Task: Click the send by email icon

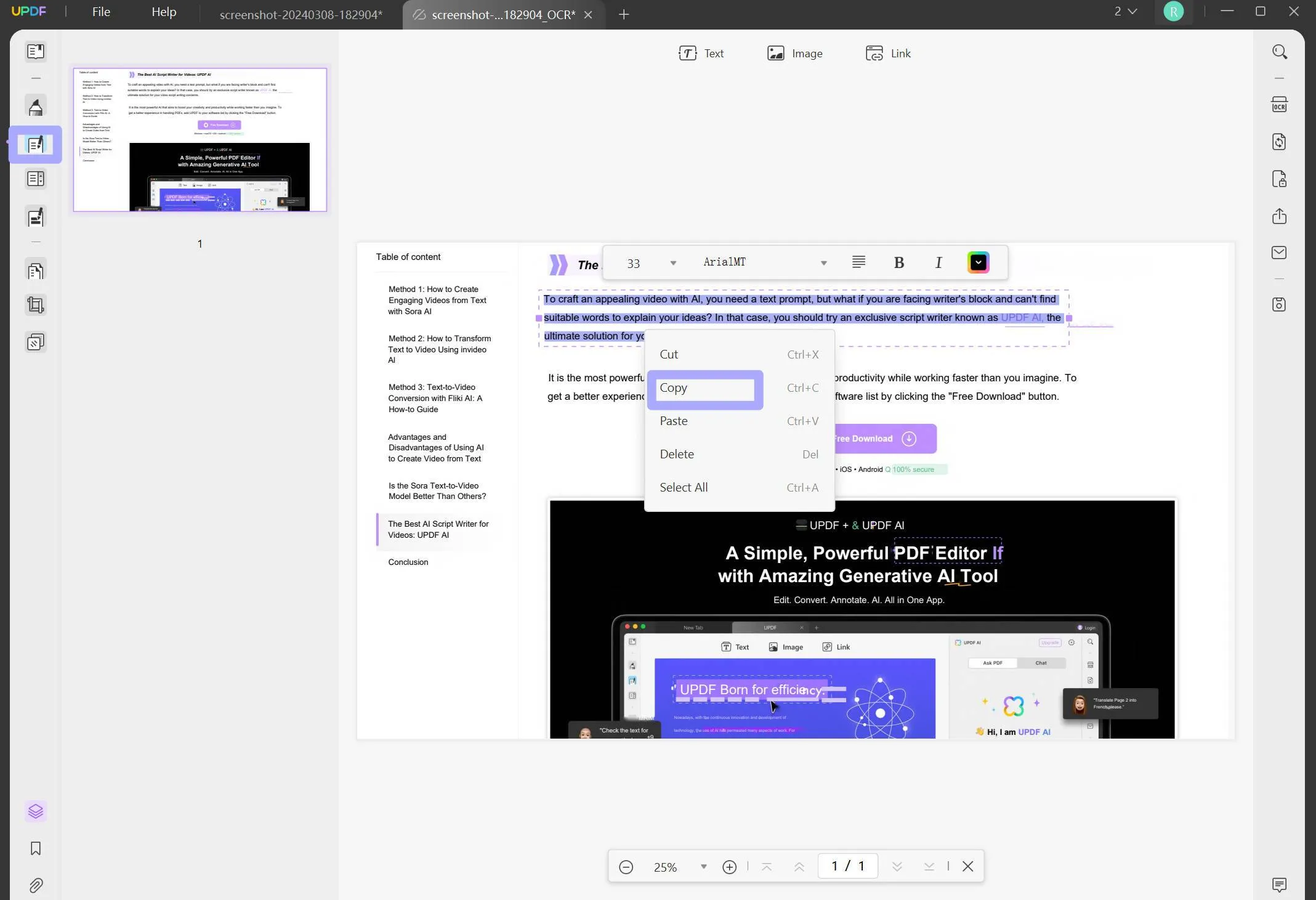Action: coord(1279,253)
